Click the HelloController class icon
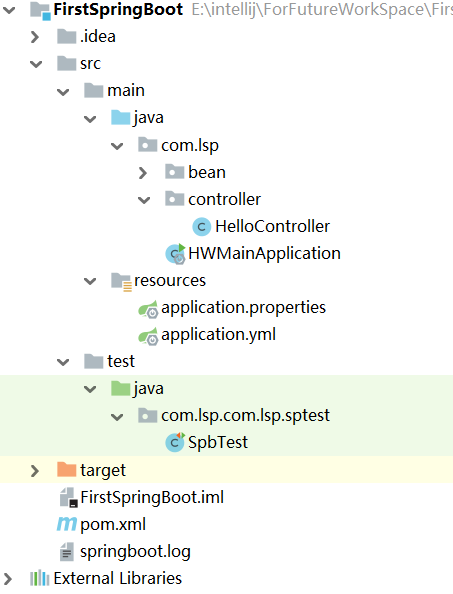Image resolution: width=453 pixels, height=594 pixels. 202,227
